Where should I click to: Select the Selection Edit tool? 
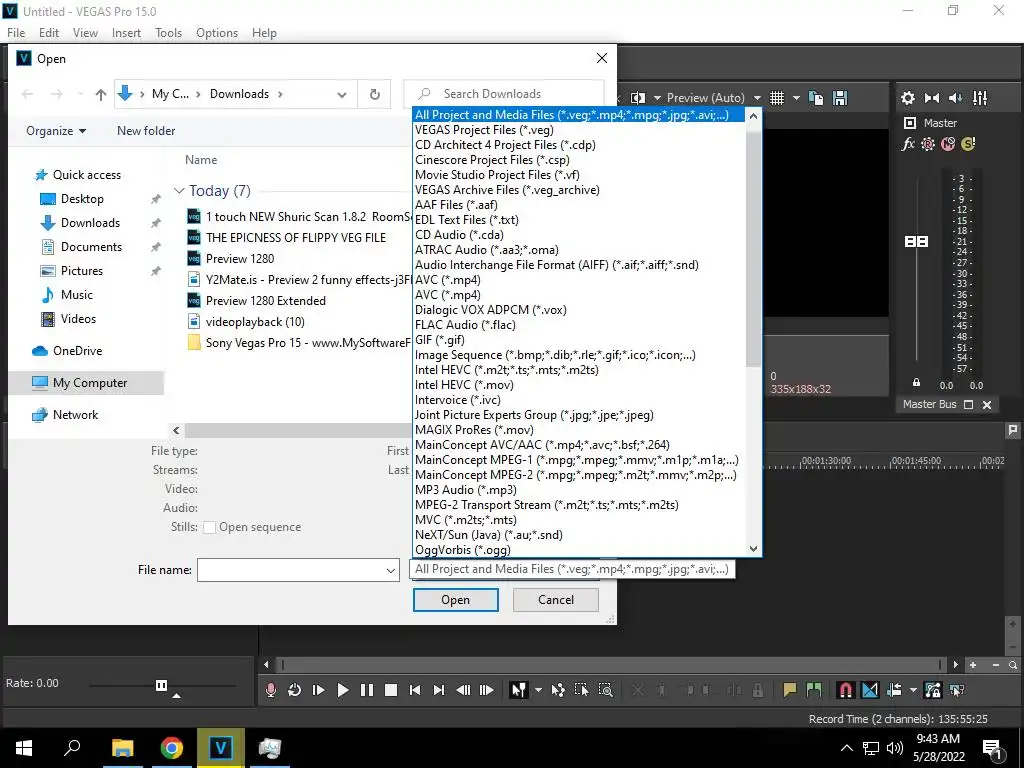tap(581, 690)
